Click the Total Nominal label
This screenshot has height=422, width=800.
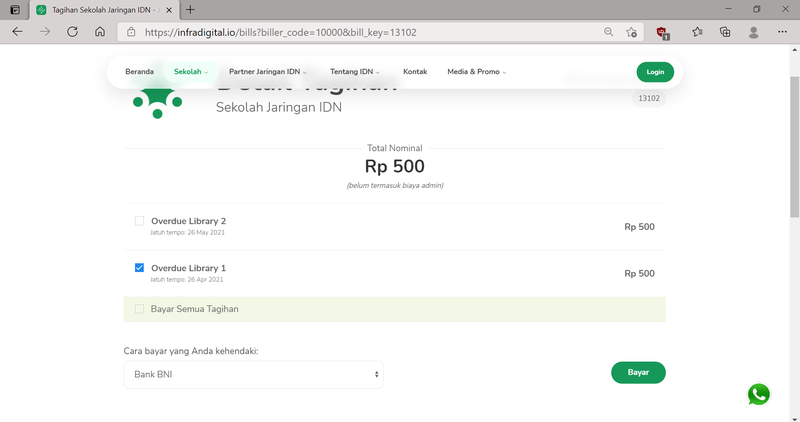tap(395, 148)
